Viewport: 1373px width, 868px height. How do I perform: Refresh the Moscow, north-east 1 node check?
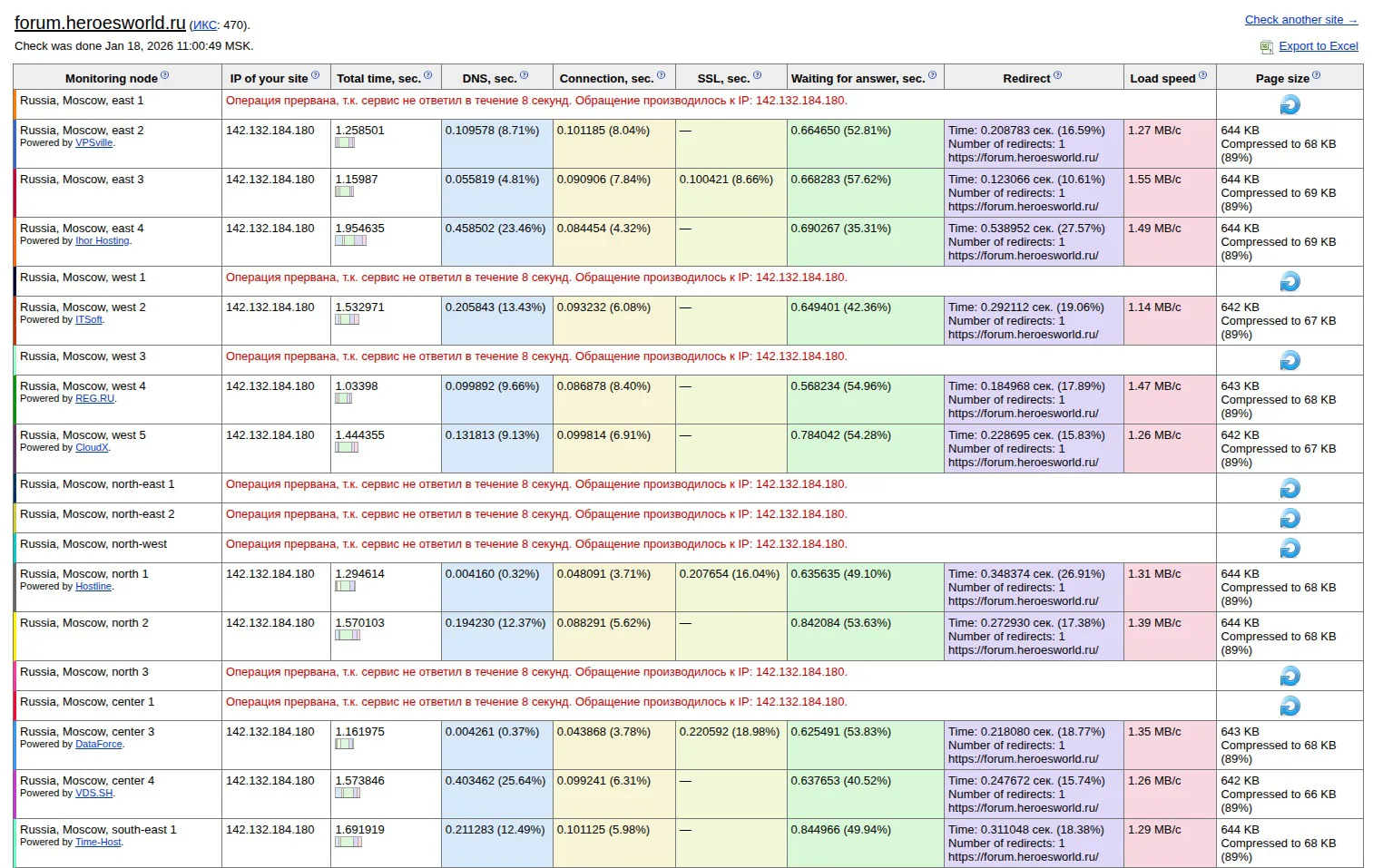pyautogui.click(x=1289, y=489)
